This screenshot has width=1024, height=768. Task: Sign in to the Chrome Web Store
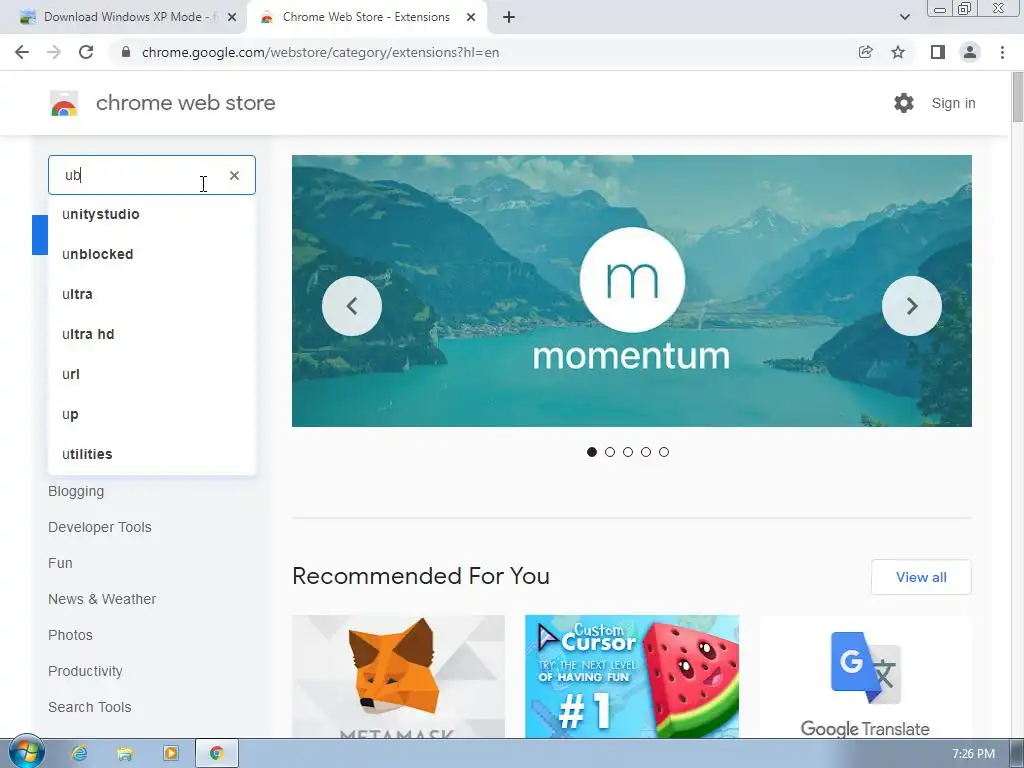[x=953, y=103]
